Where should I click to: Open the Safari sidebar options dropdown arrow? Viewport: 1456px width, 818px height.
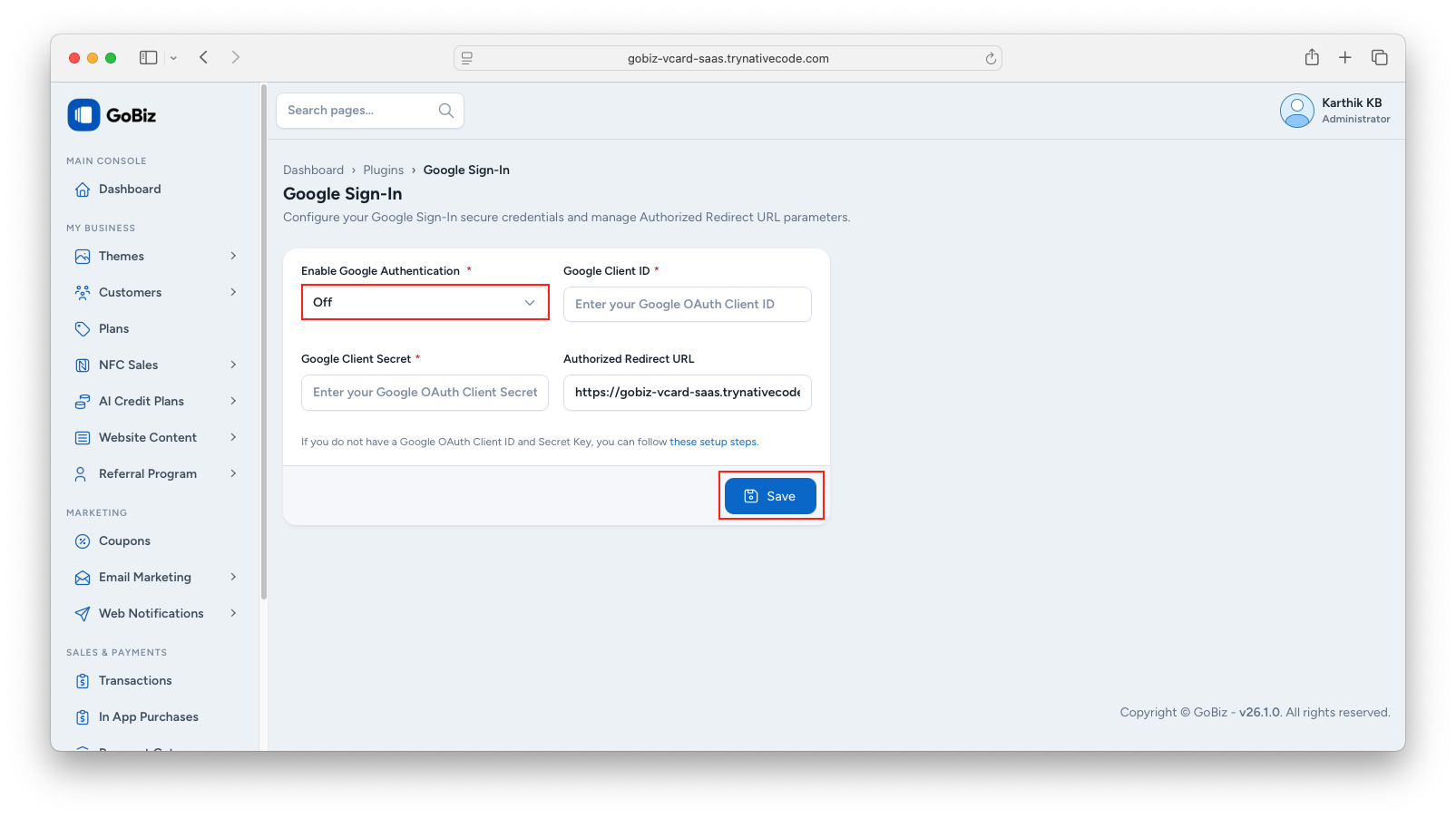tap(173, 58)
